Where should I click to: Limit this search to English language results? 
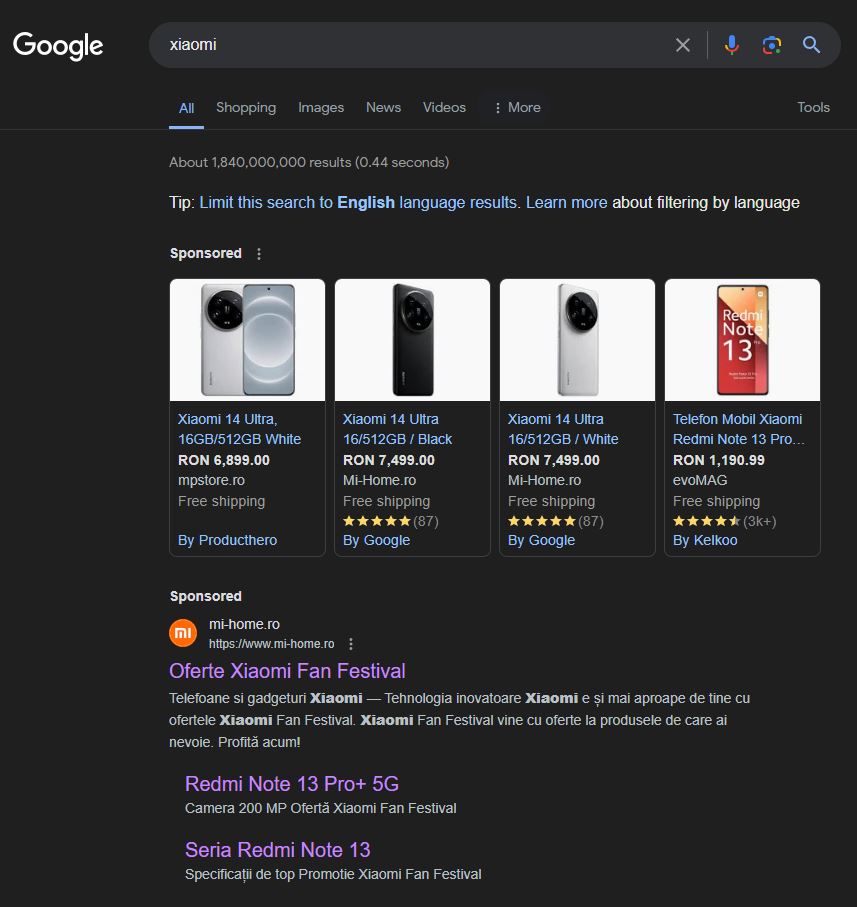pos(359,202)
